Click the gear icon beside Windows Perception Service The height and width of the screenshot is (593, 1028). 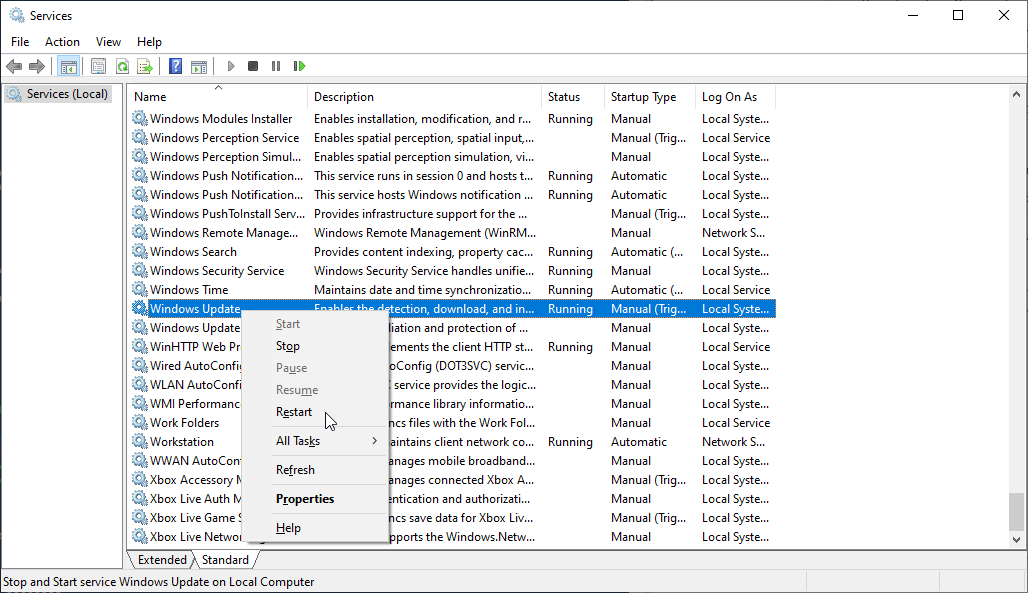coord(140,137)
